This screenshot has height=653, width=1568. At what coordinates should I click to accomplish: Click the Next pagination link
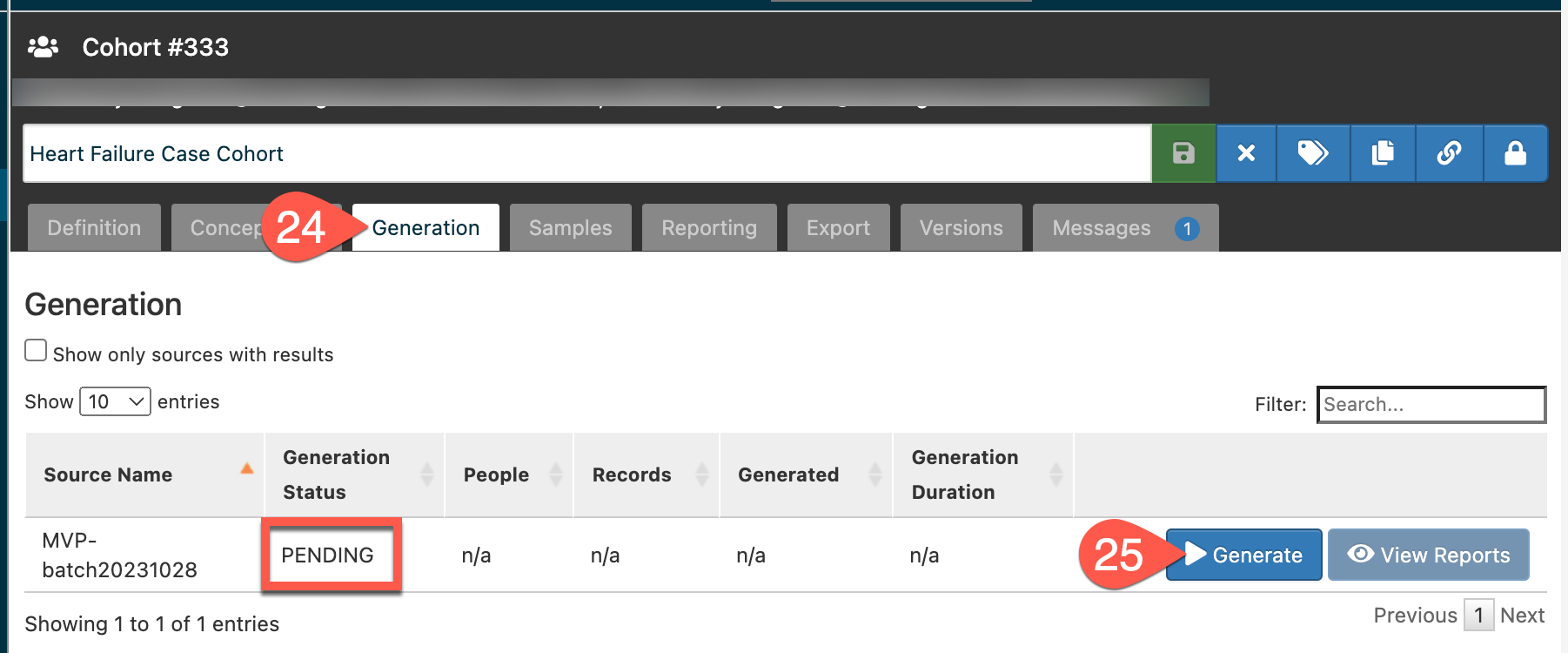click(1522, 616)
